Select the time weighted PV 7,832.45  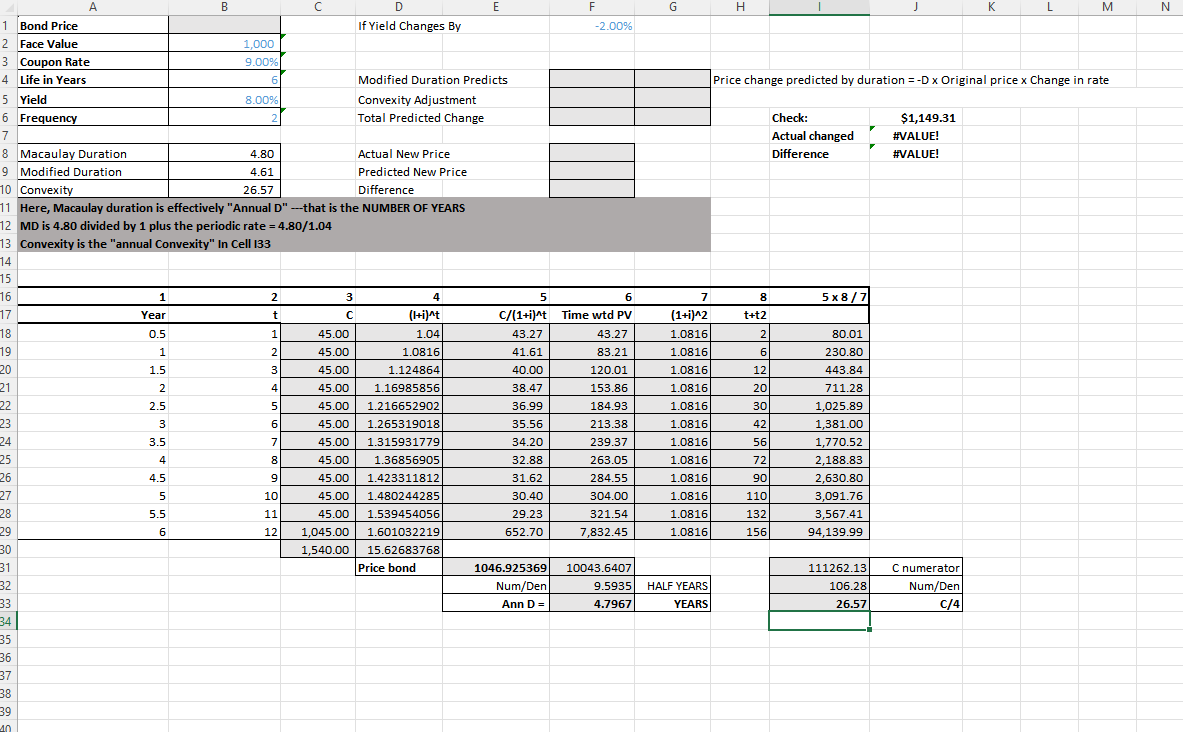pyautogui.click(x=592, y=531)
